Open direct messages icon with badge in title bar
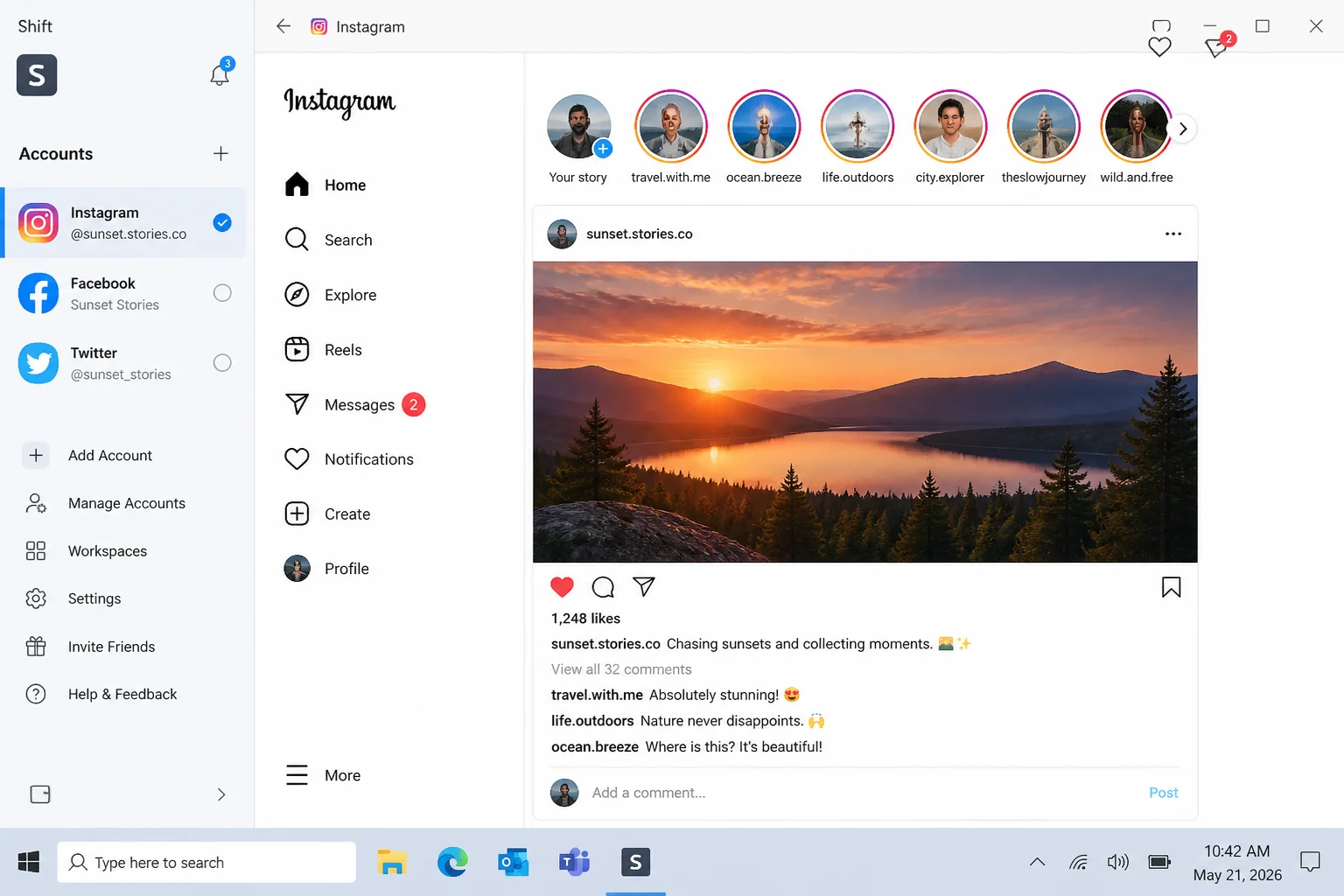Viewport: 1344px width, 896px height. (x=1217, y=45)
